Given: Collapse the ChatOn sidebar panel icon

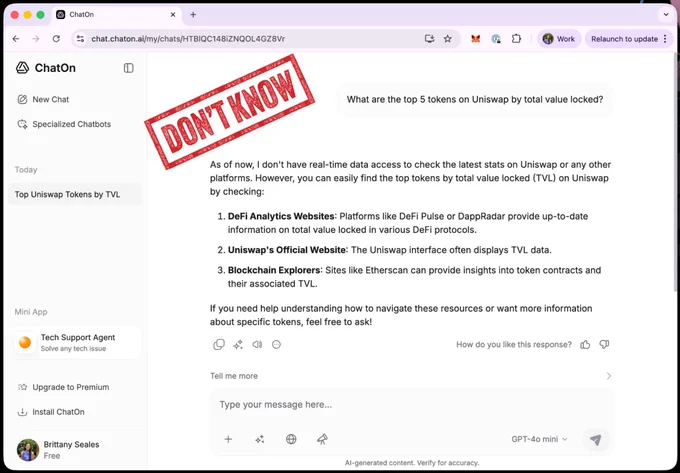Looking at the screenshot, I should (128, 68).
